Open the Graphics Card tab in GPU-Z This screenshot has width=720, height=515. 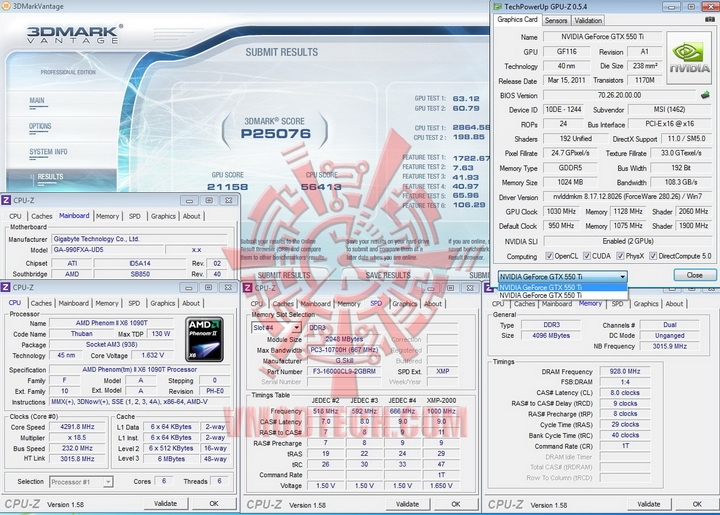coord(517,19)
